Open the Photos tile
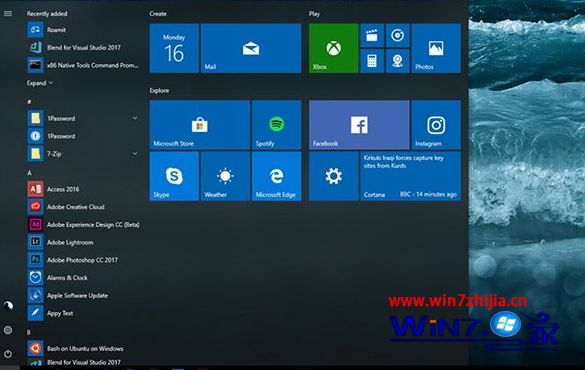The image size is (585, 370). coord(436,48)
